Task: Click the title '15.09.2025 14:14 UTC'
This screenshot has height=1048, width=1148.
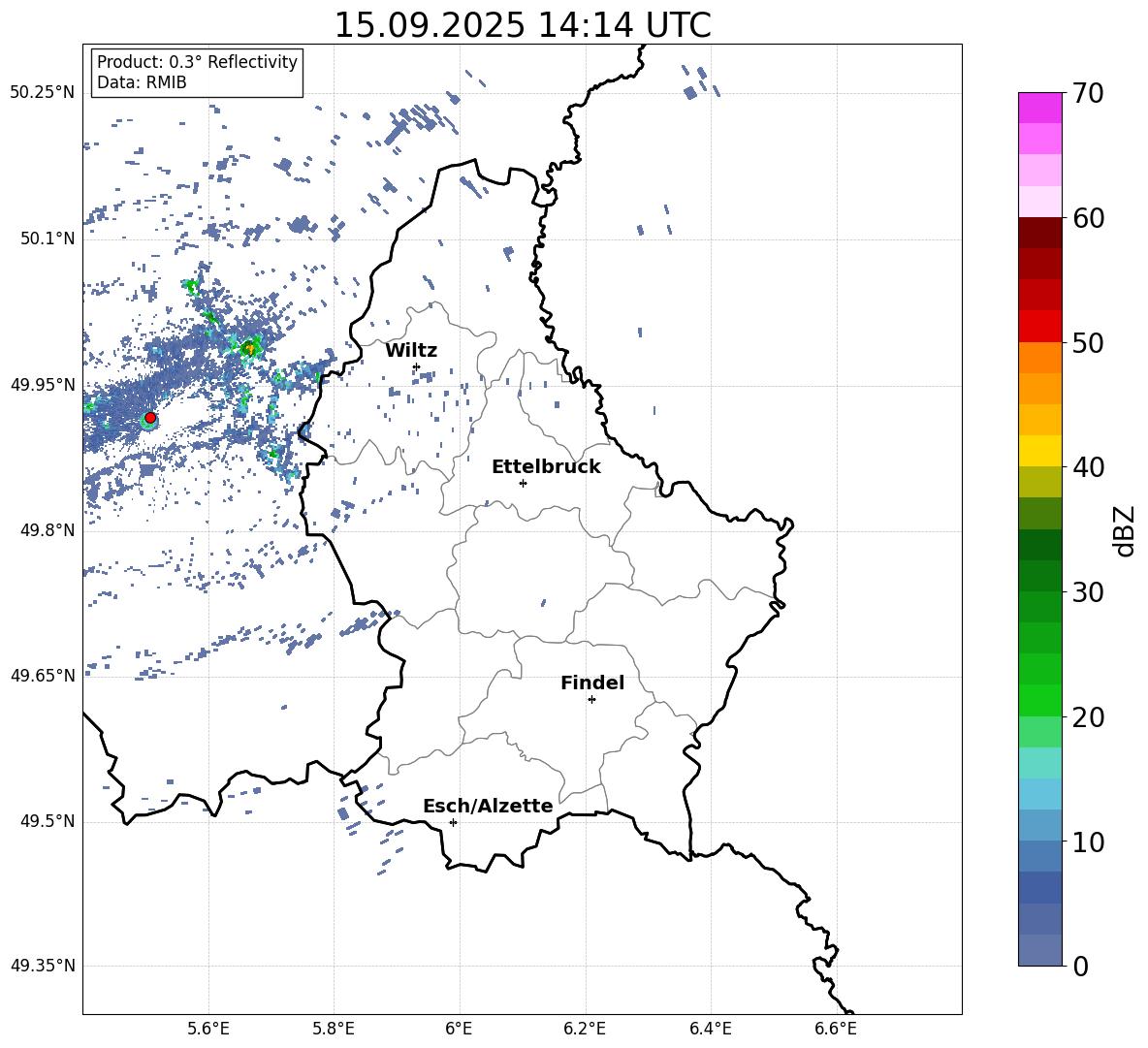Action: pyautogui.click(x=523, y=25)
